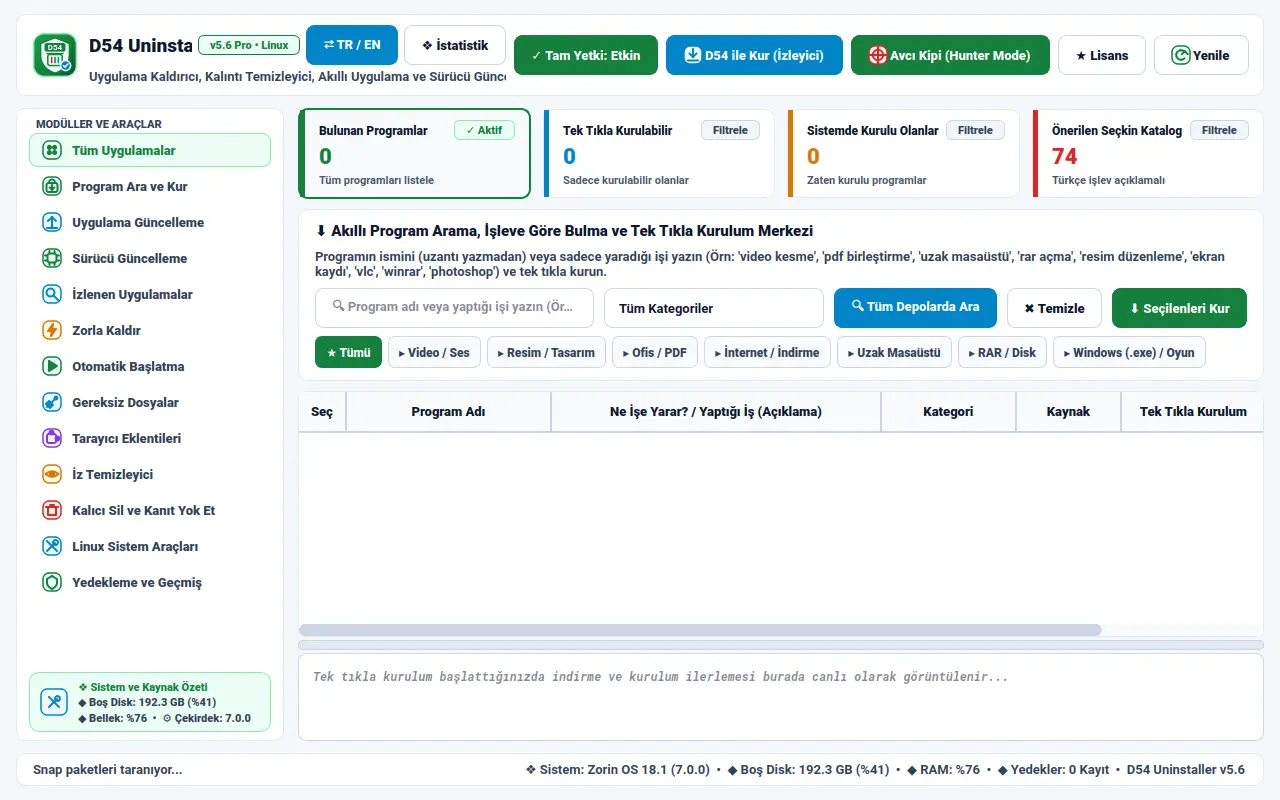Open the İstatistik button
The image size is (1280, 800).
tap(455, 45)
